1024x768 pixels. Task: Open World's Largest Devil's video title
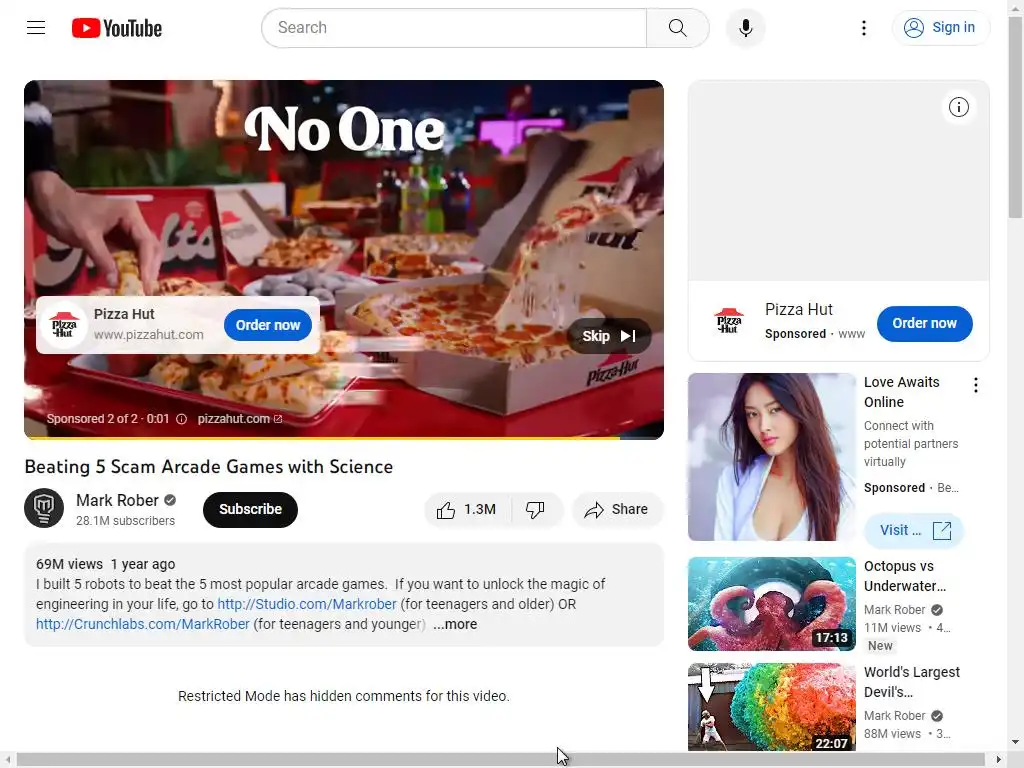(x=912, y=682)
